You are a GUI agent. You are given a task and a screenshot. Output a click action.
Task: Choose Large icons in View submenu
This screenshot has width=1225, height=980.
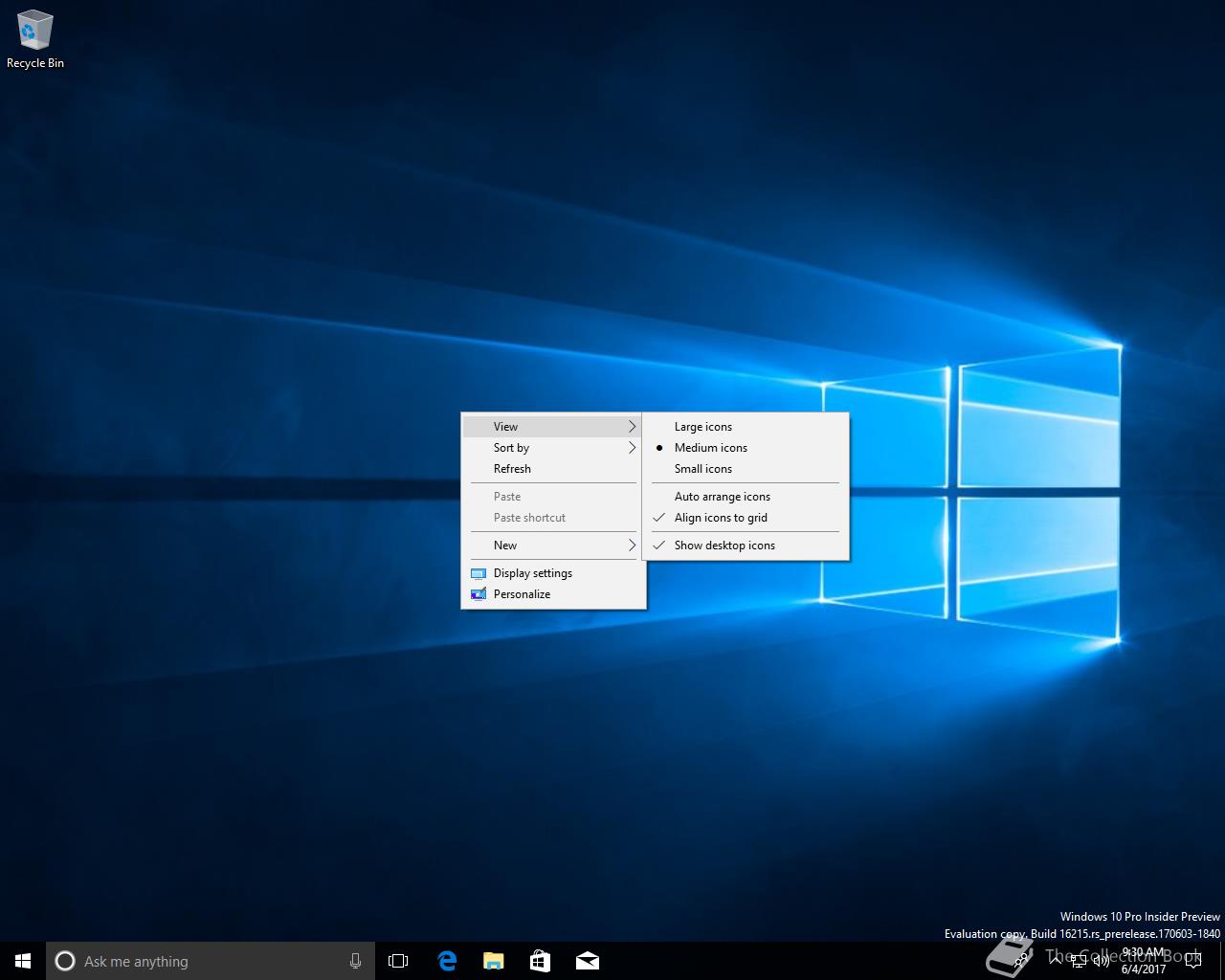(702, 427)
